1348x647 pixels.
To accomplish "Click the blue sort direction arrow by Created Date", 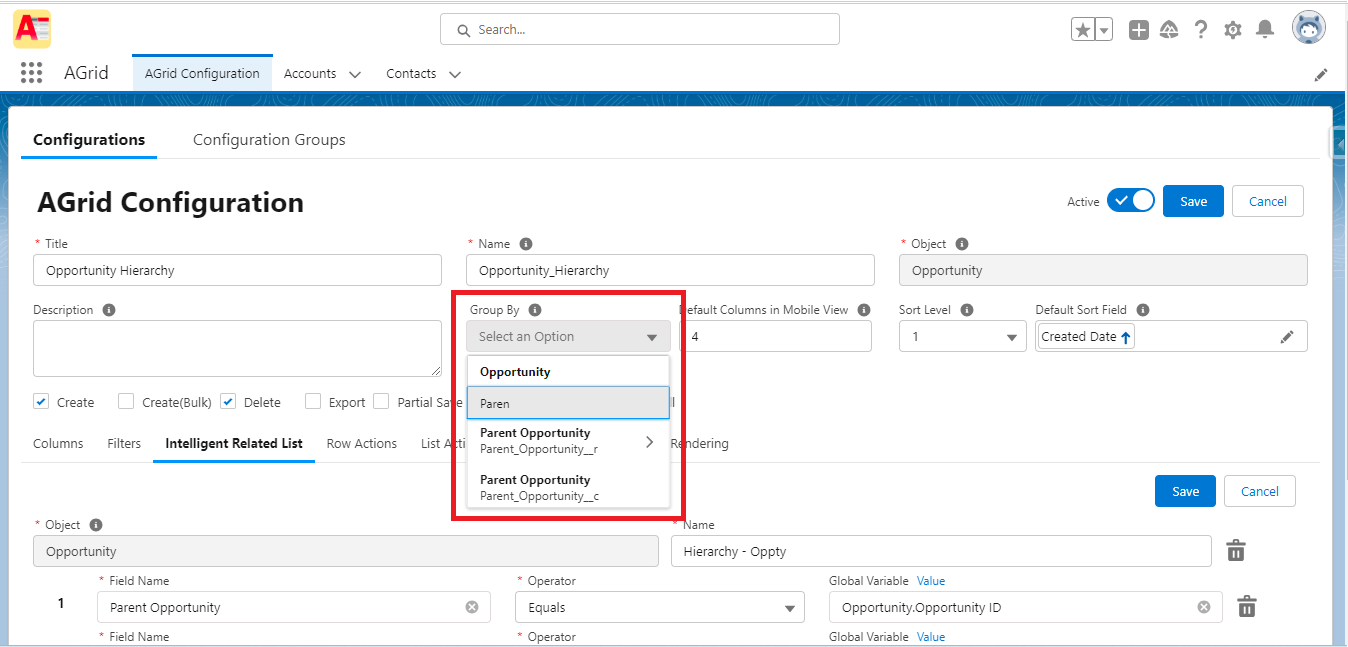I will click(1126, 338).
